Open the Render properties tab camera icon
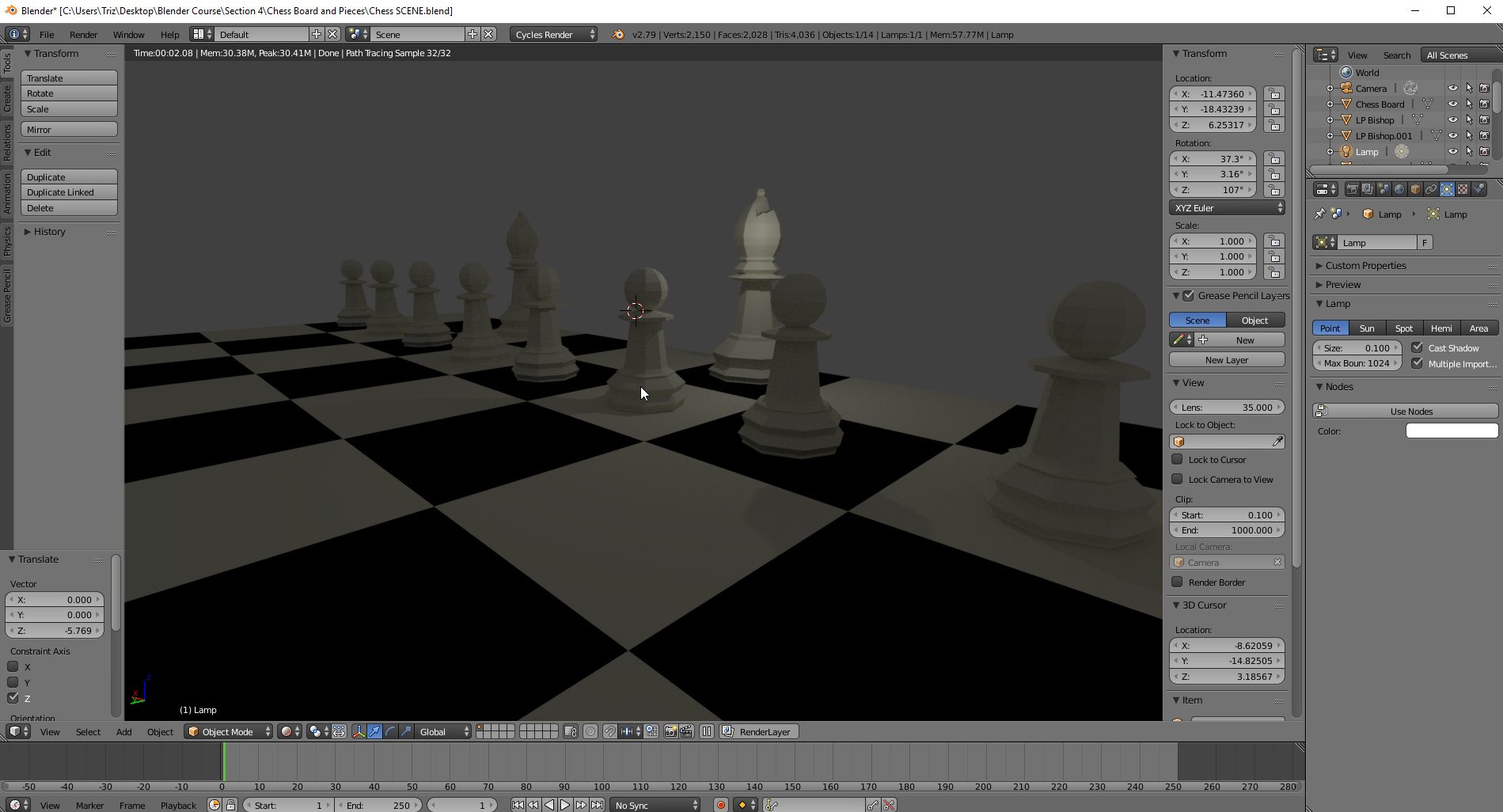This screenshot has height=812, width=1503. 1352,189
